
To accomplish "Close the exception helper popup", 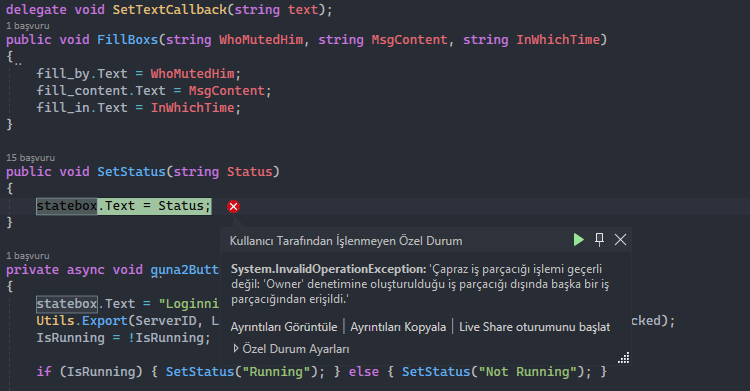I will 620,240.
